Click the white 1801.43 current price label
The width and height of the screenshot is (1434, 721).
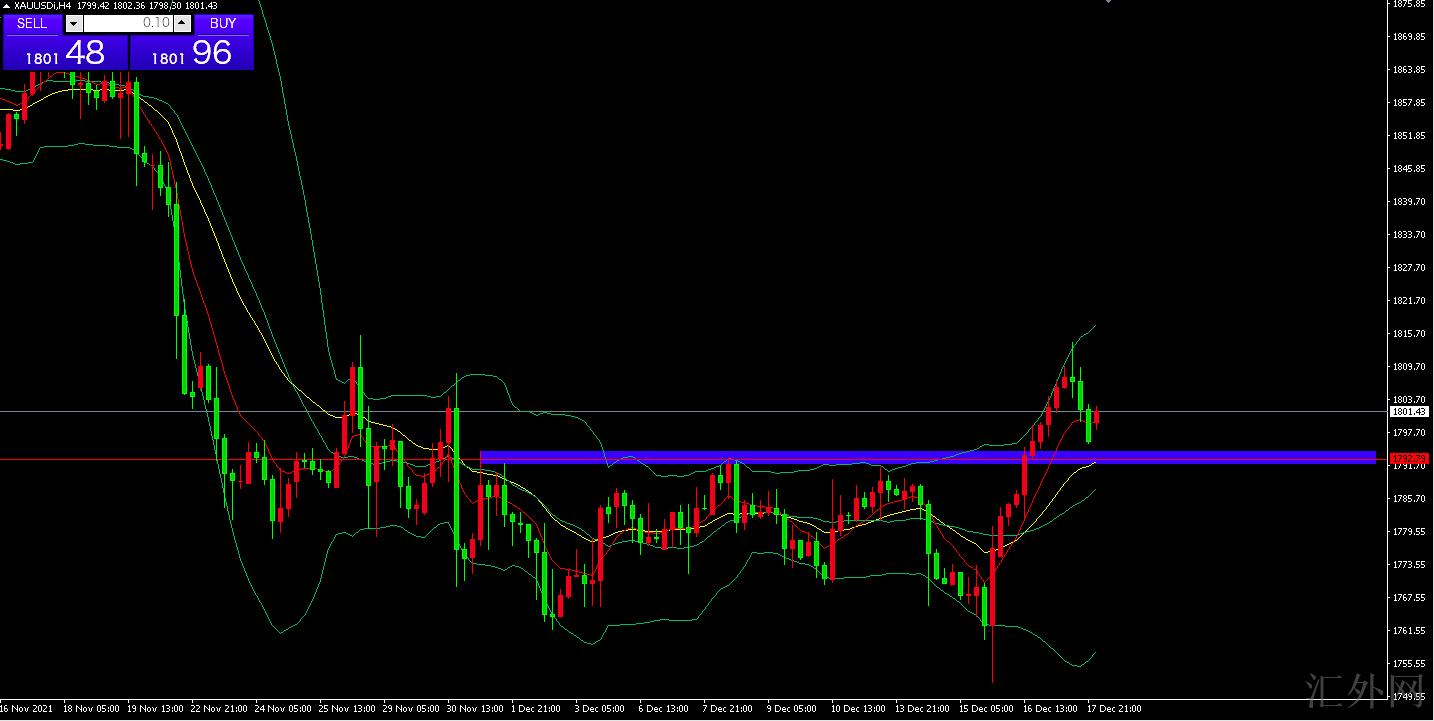tap(1409, 411)
